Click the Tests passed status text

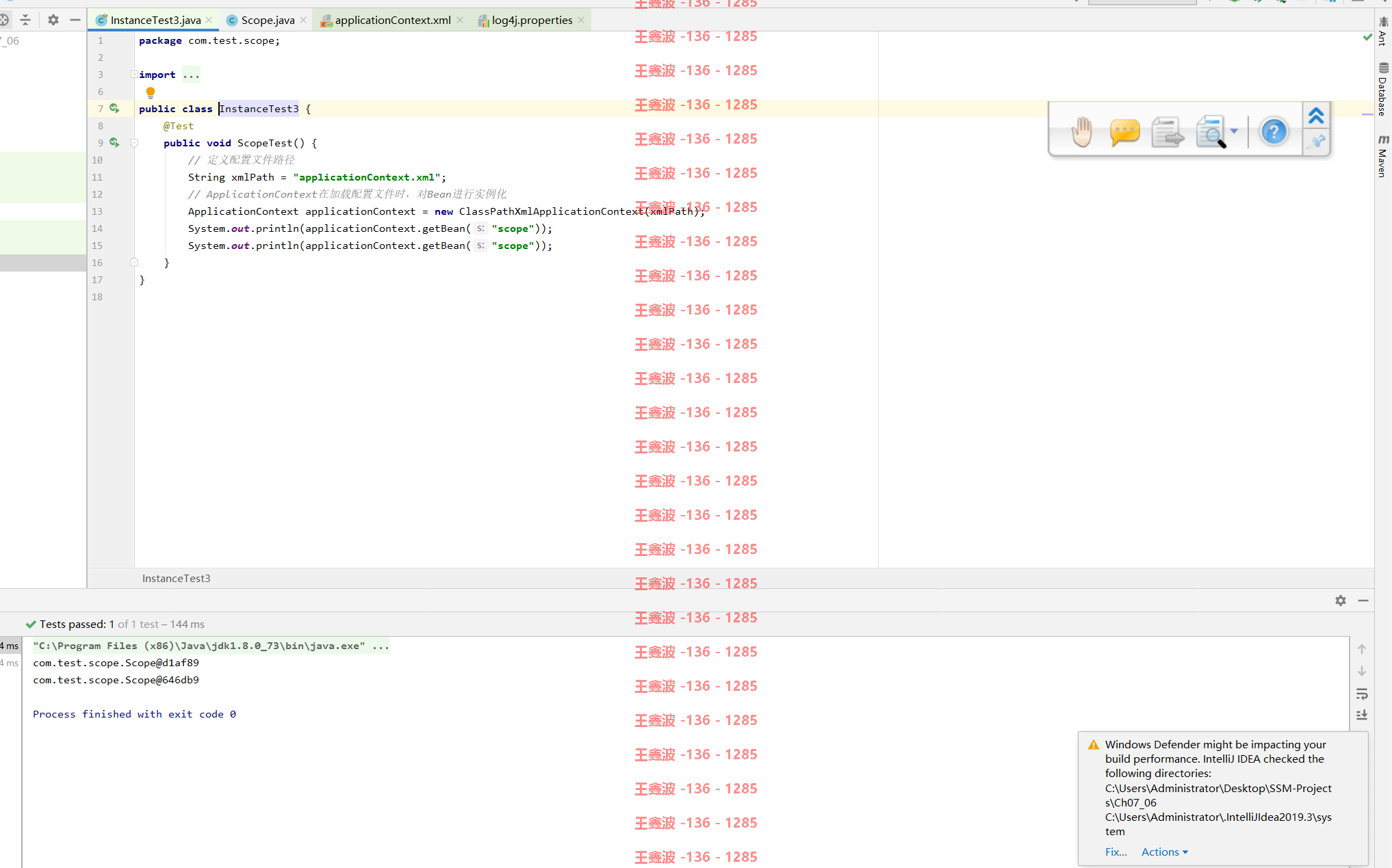(x=115, y=624)
